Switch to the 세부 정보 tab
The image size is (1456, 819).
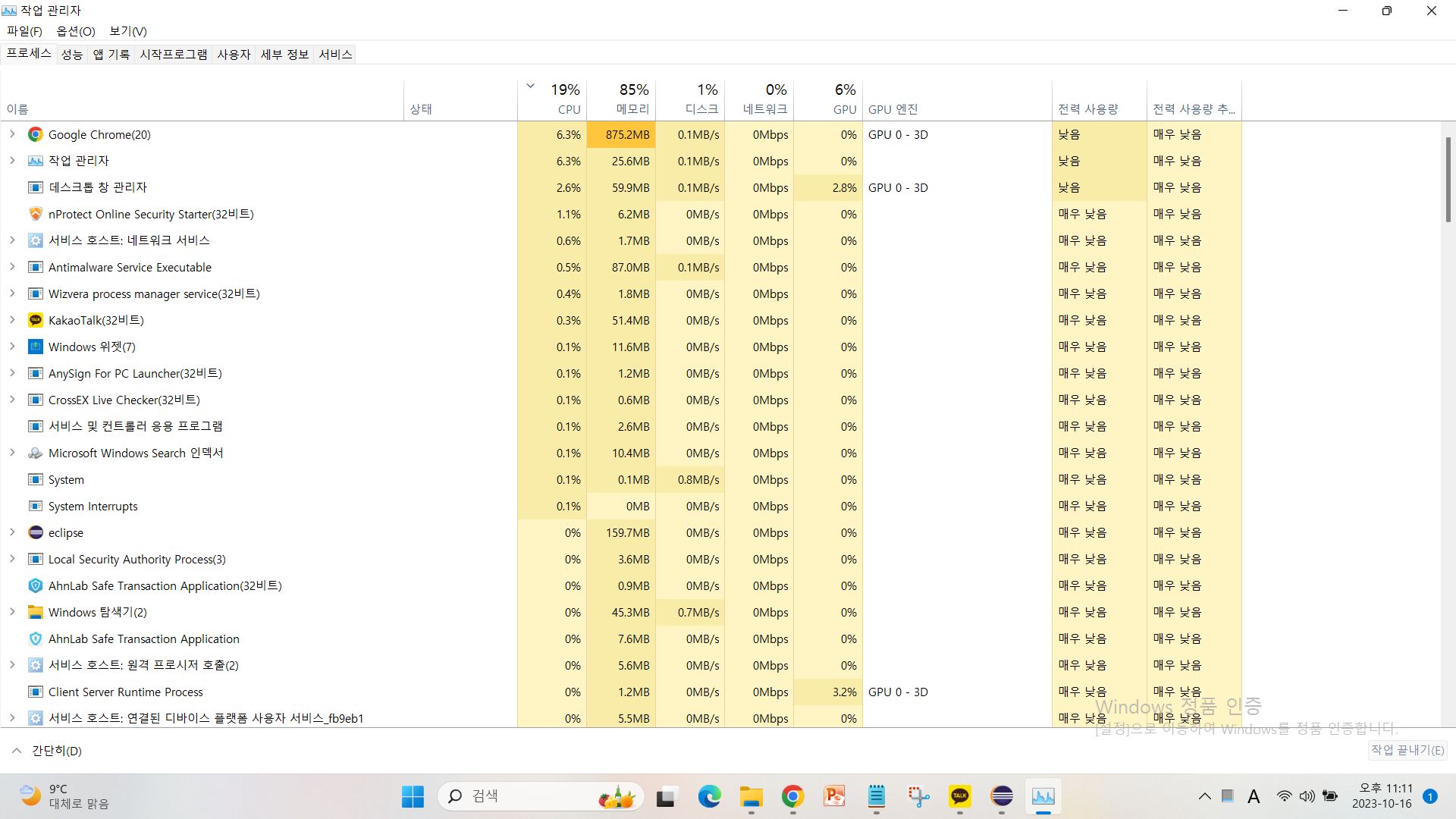click(285, 55)
